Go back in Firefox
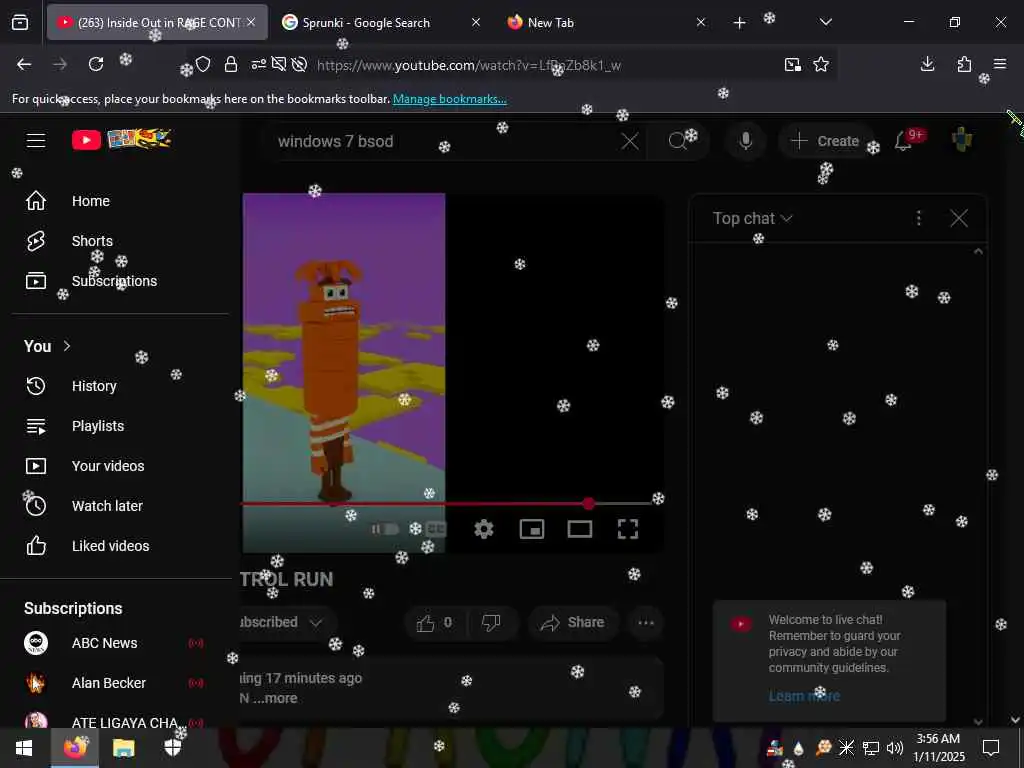Viewport: 1024px width, 768px height. pos(24,64)
